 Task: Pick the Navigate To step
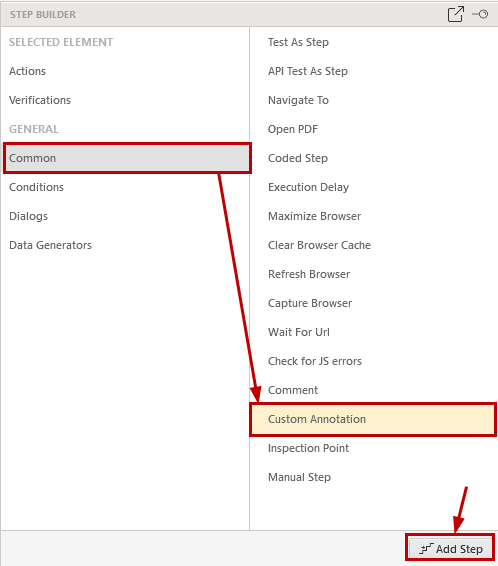pyautogui.click(x=298, y=100)
